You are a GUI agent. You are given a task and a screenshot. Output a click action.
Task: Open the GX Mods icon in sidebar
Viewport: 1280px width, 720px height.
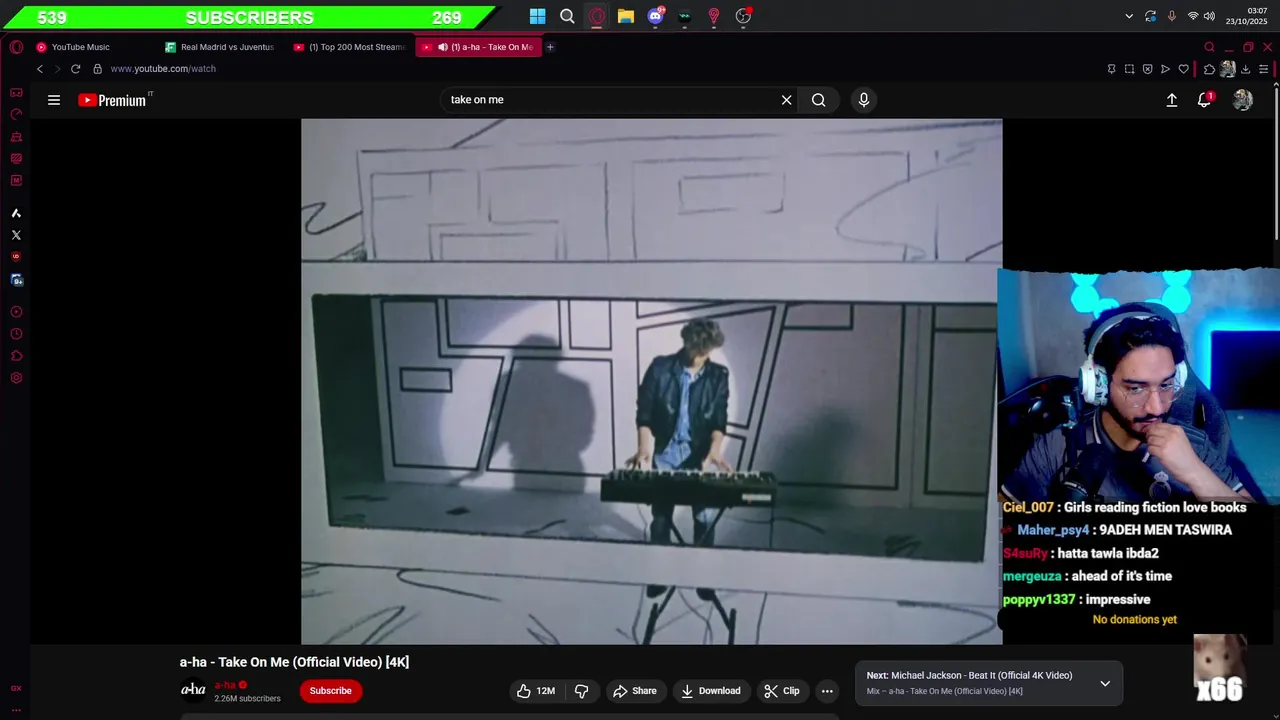point(16,181)
